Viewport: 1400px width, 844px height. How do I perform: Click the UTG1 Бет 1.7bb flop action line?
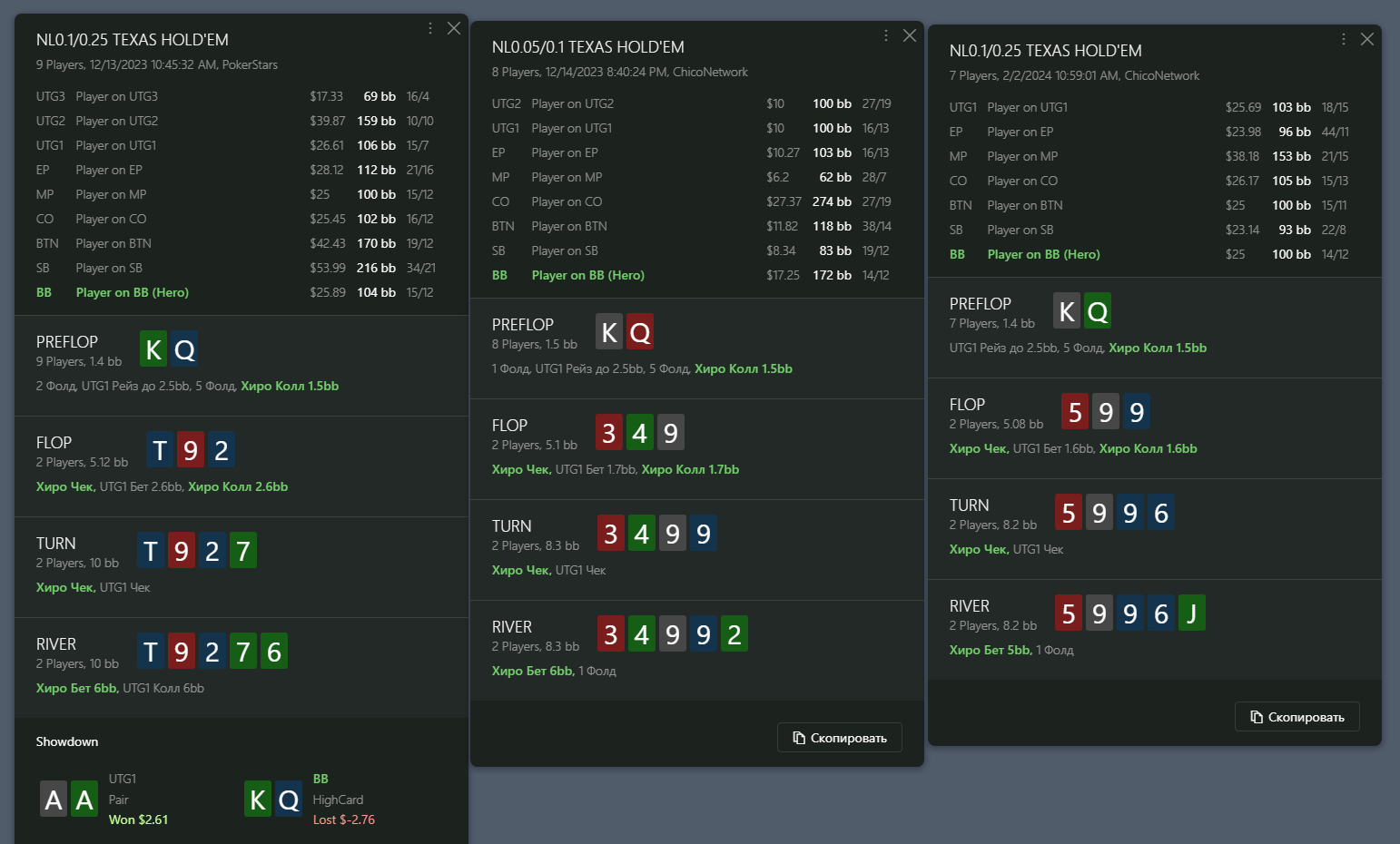(616, 469)
